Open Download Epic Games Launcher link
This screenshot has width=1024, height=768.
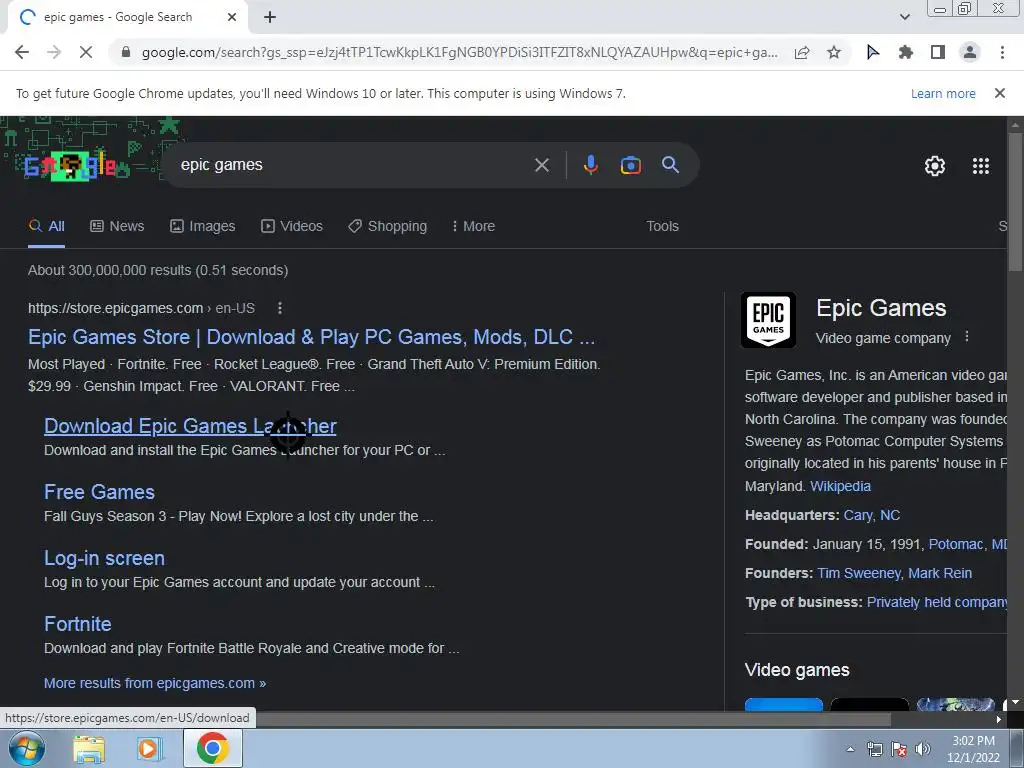(190, 426)
